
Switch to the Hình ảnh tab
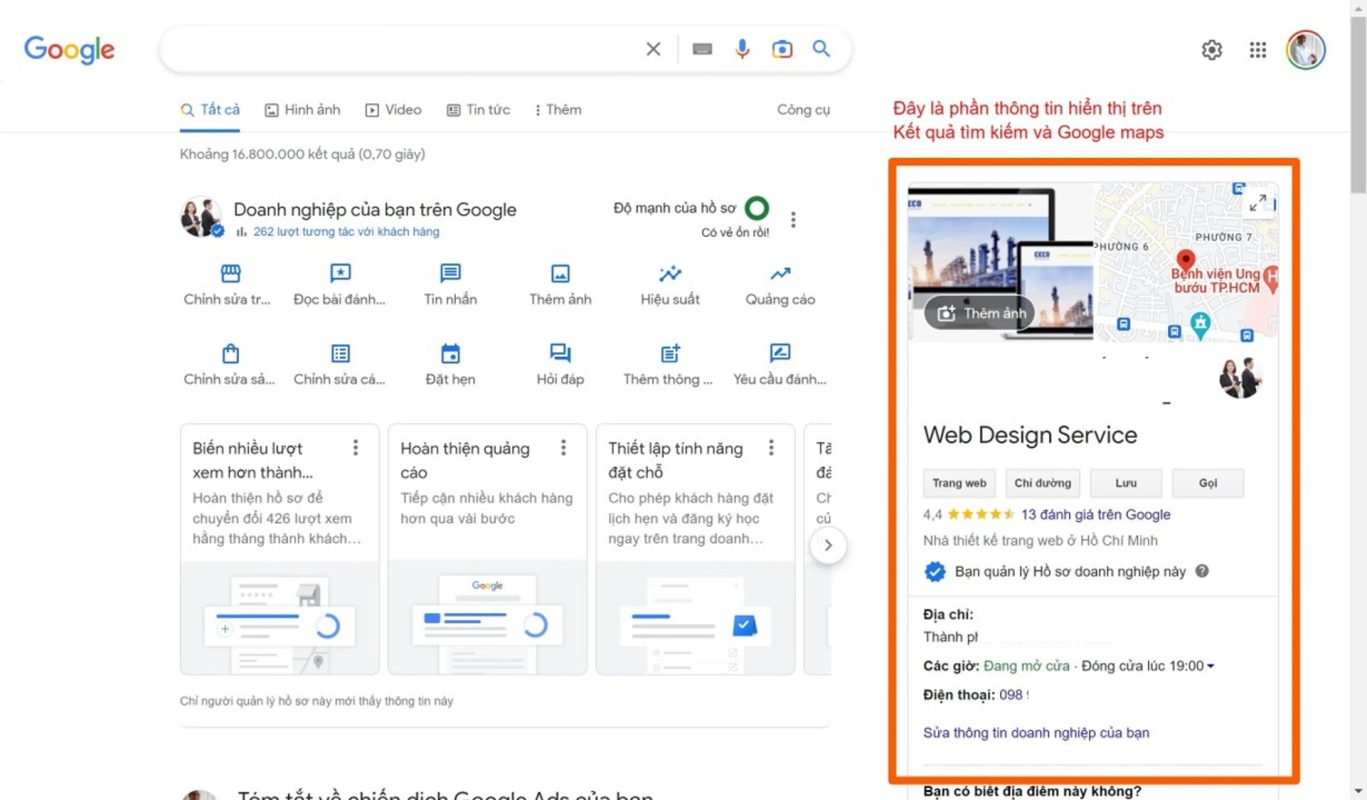click(x=302, y=110)
